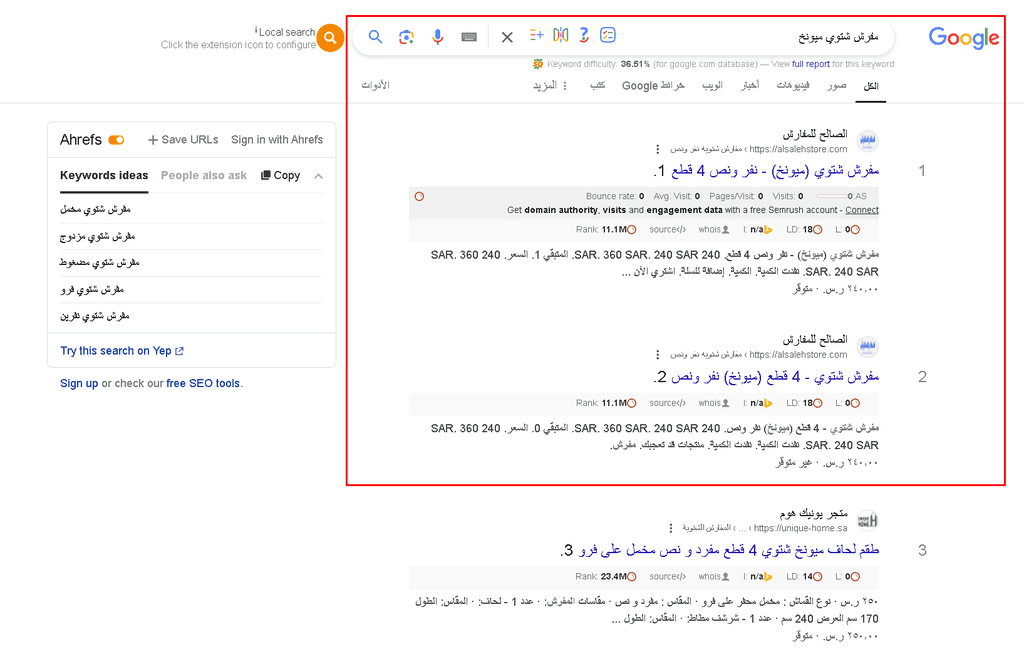
Task: Open the blue title link of result 2
Action: click(775, 377)
